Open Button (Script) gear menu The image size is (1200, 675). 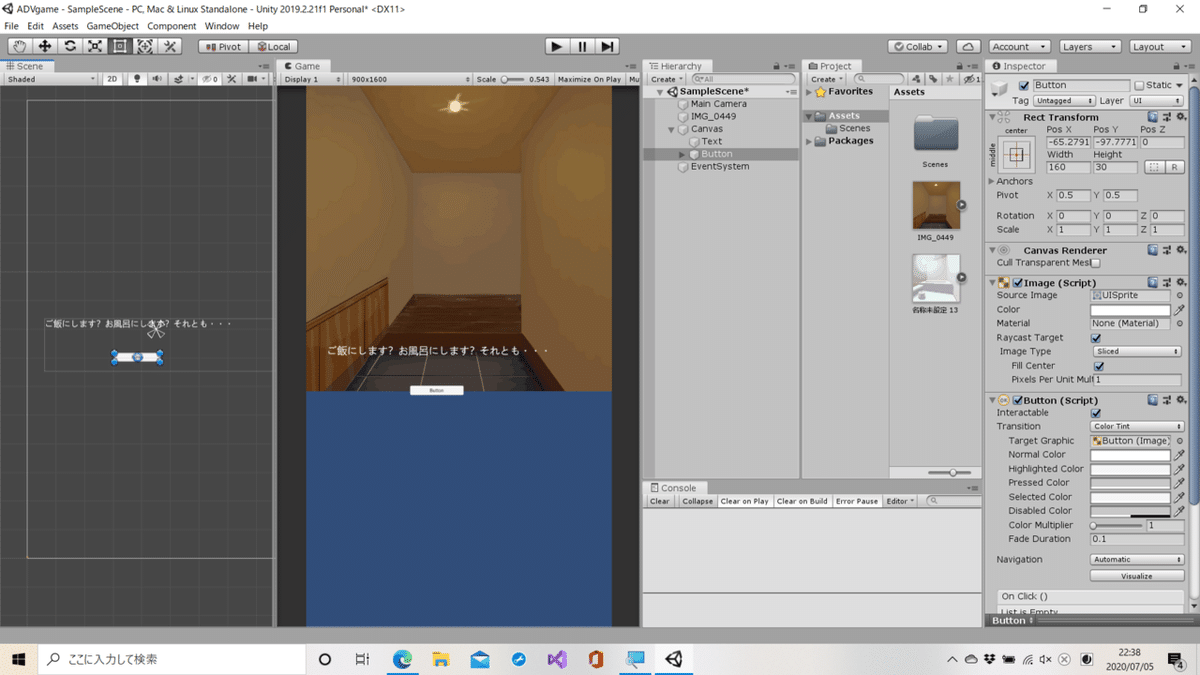pyautogui.click(x=1181, y=400)
